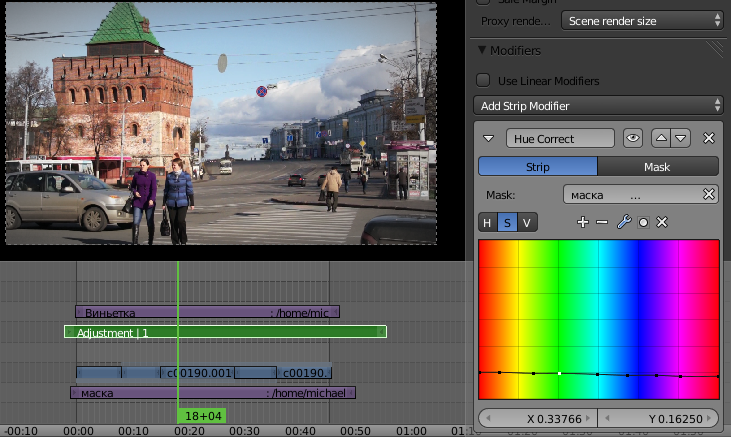Toggle curve clipping options dot icon

coord(643,222)
